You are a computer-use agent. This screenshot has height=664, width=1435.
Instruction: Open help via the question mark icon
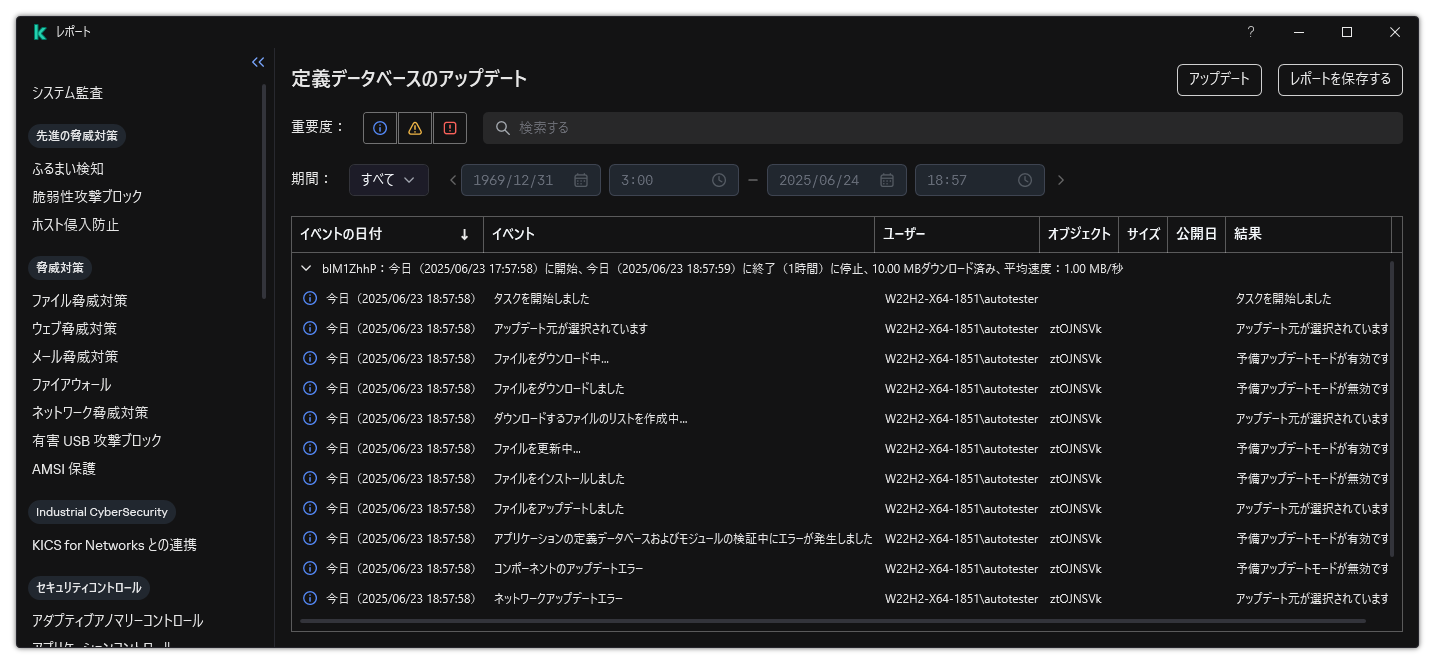pos(1250,32)
